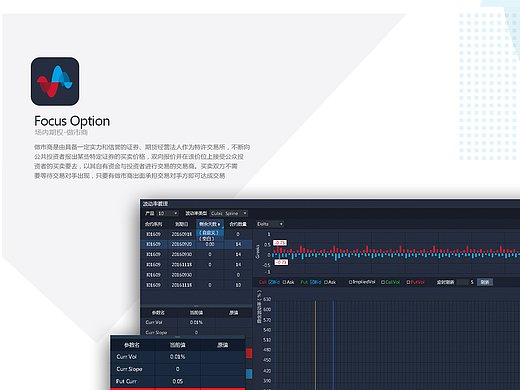This screenshot has width=520, height=390.
Task: Open the Cubic Spline volatility type dropdown
Action: [229, 213]
